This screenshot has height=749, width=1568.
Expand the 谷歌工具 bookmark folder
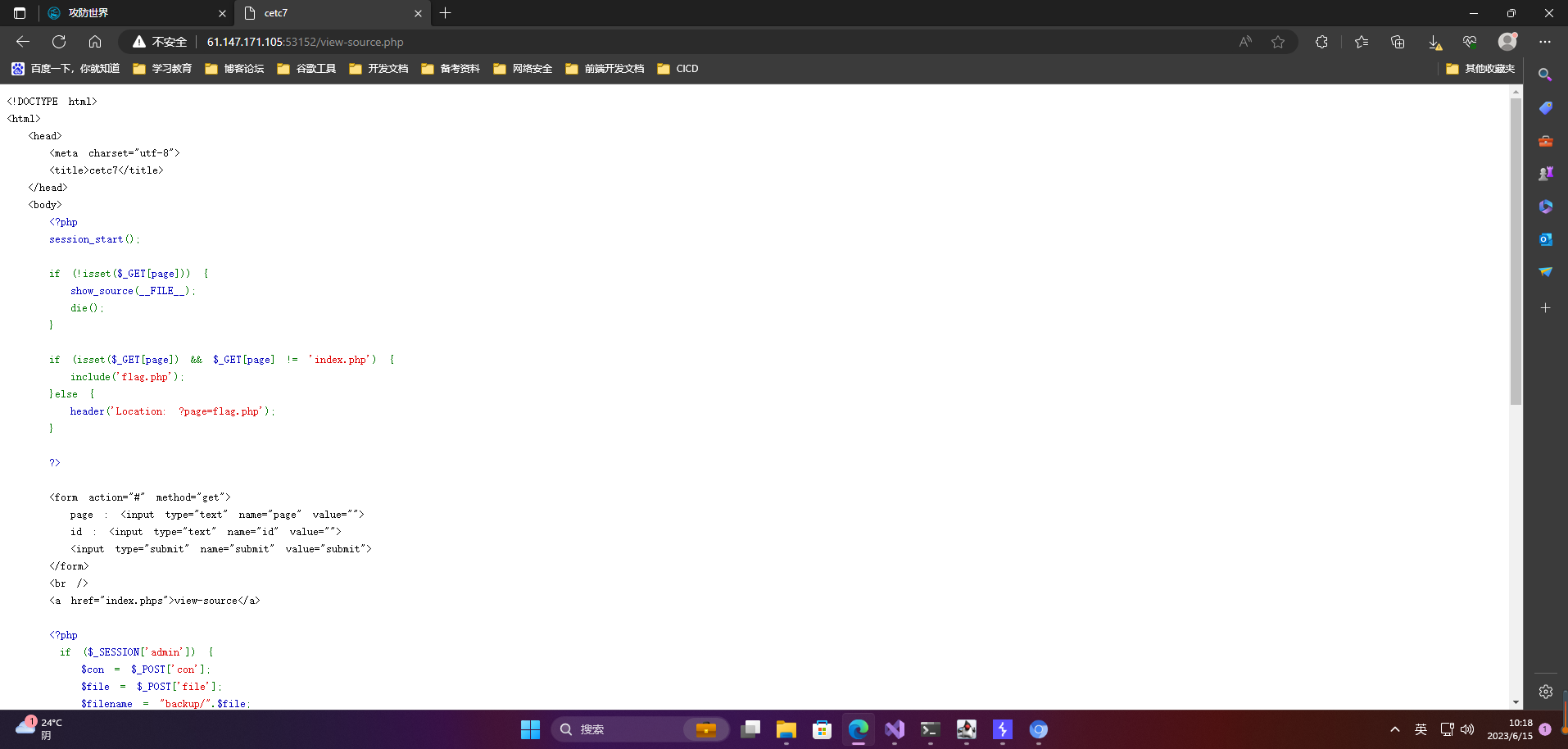pyautogui.click(x=306, y=69)
